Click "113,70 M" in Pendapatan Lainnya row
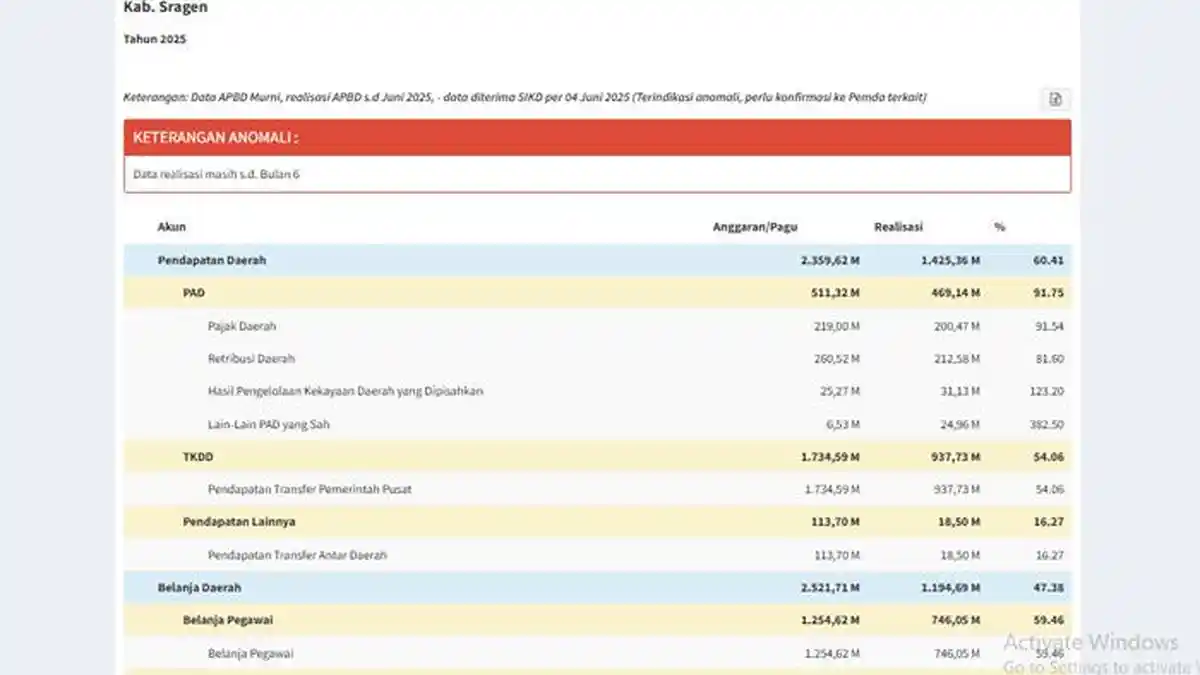1200x675 pixels. (836, 521)
